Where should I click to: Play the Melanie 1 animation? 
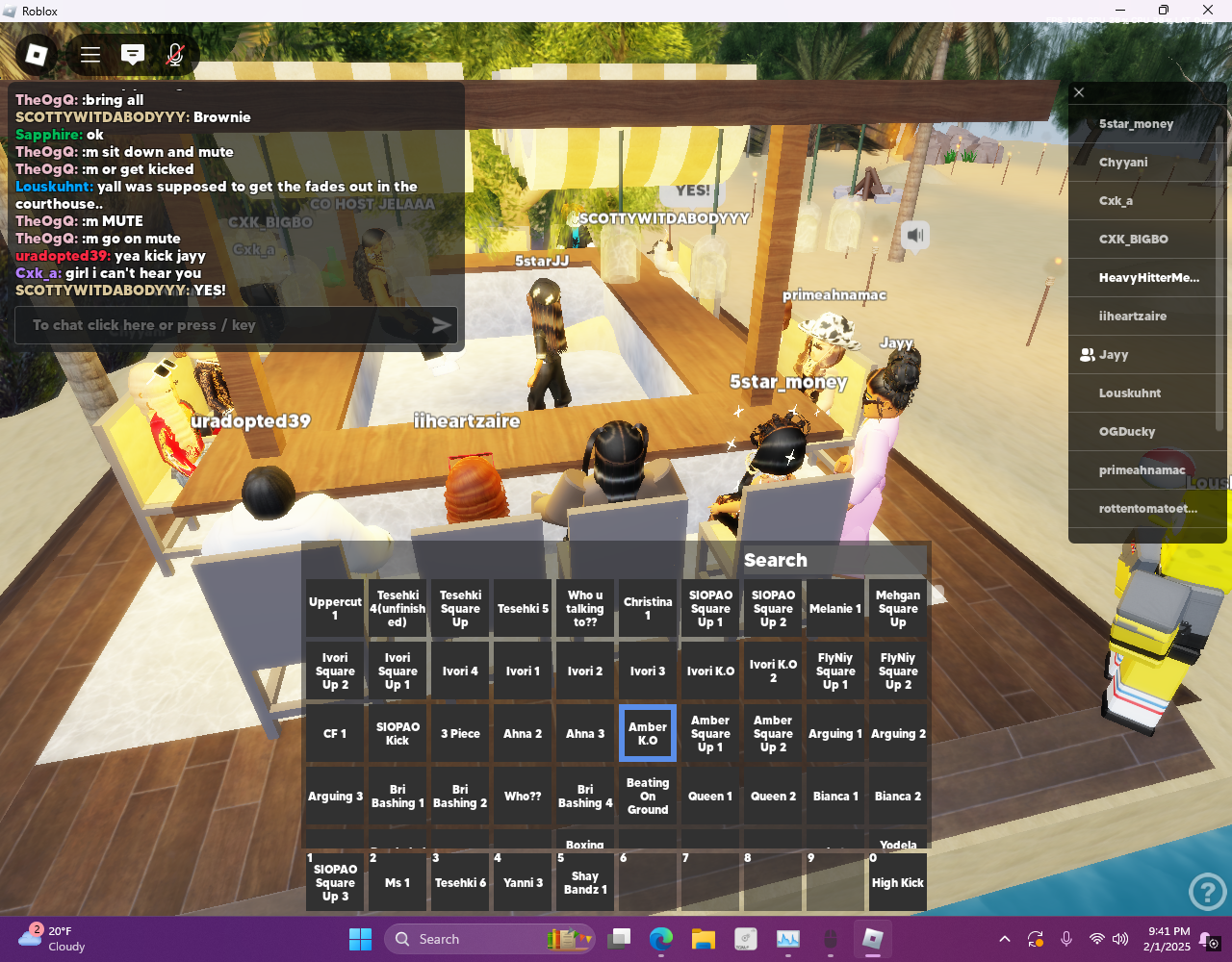tap(835, 608)
